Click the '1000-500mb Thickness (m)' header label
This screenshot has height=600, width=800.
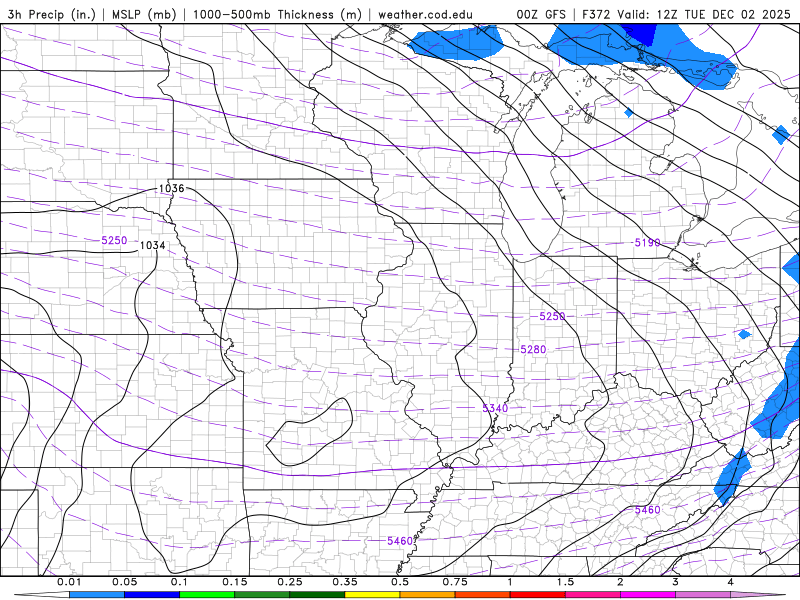point(277,14)
